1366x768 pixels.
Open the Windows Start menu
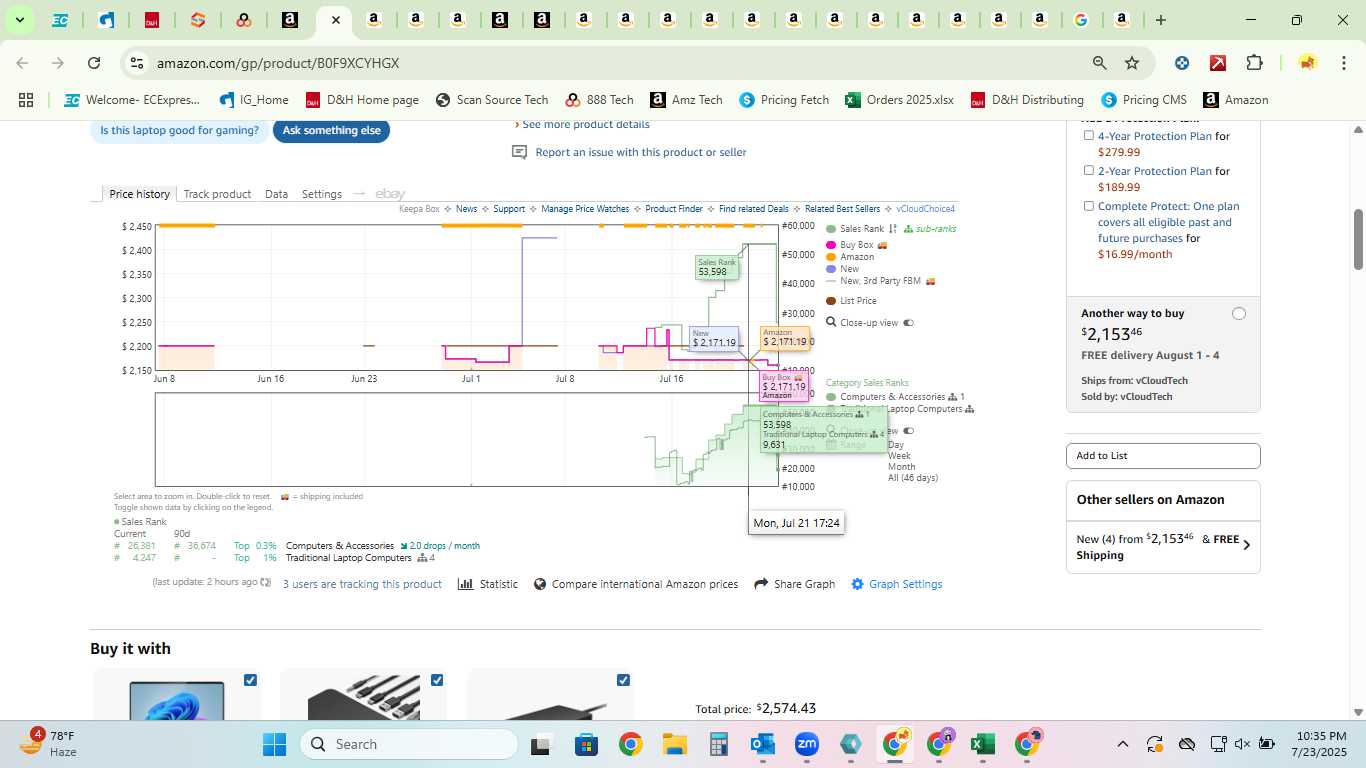coord(274,744)
